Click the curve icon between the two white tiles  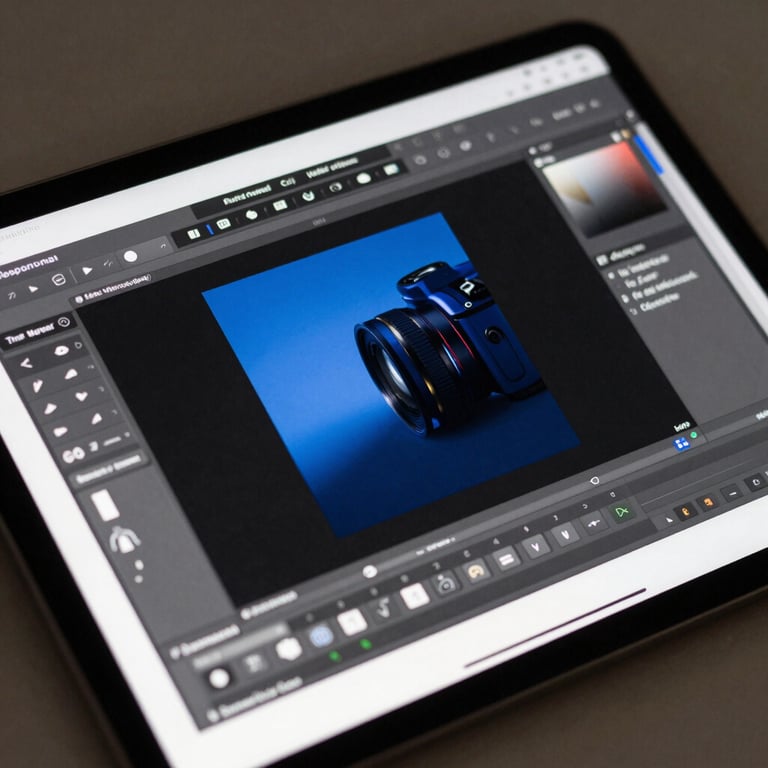tap(384, 609)
